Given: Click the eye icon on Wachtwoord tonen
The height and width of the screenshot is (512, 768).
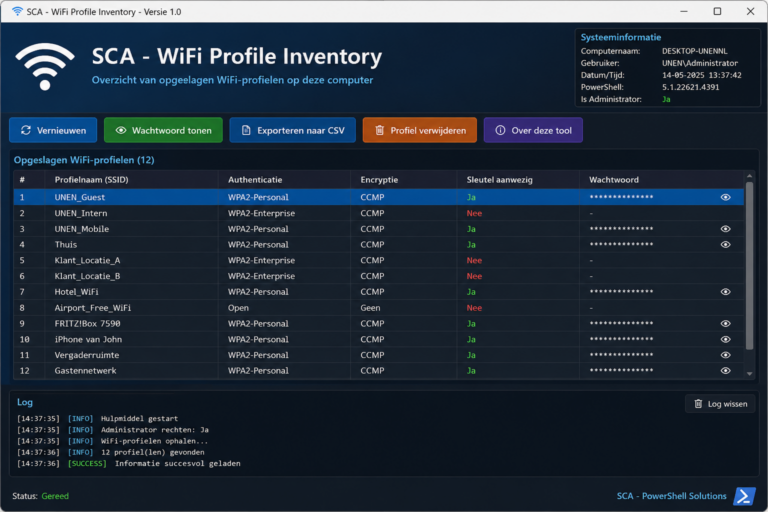Looking at the screenshot, I should pyautogui.click(x=121, y=130).
